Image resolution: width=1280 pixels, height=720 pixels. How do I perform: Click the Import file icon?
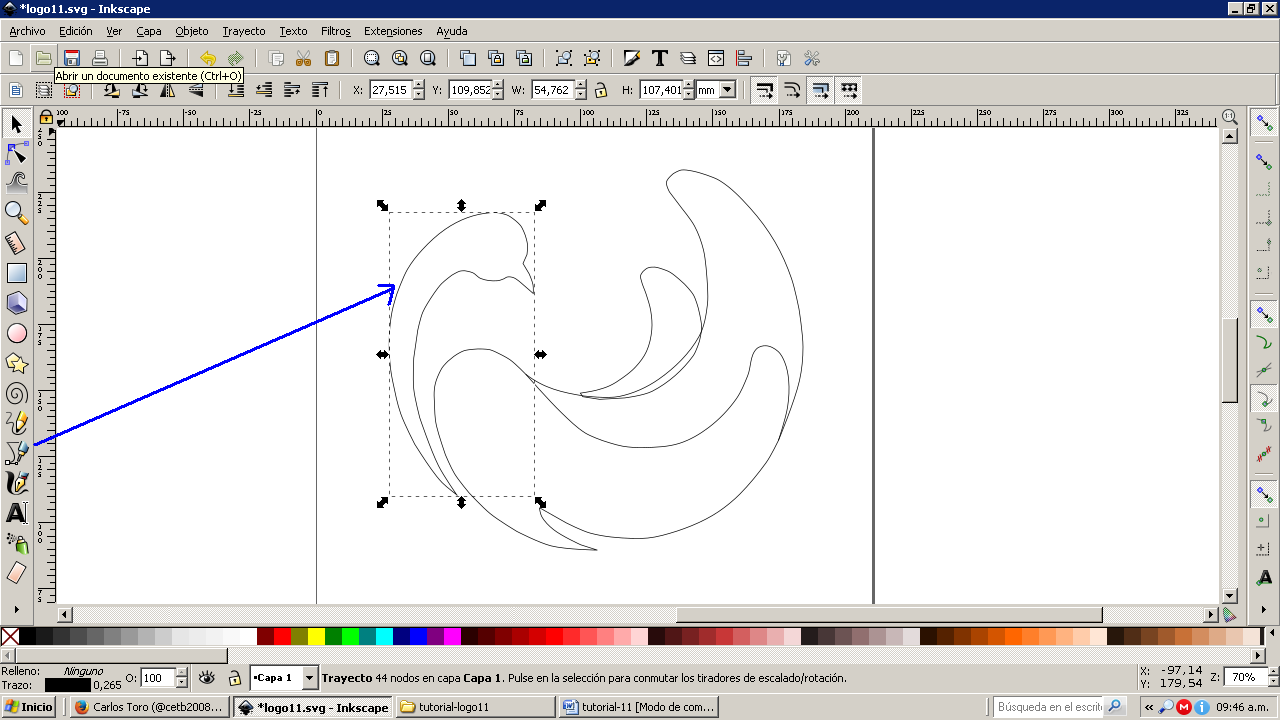tap(140, 58)
